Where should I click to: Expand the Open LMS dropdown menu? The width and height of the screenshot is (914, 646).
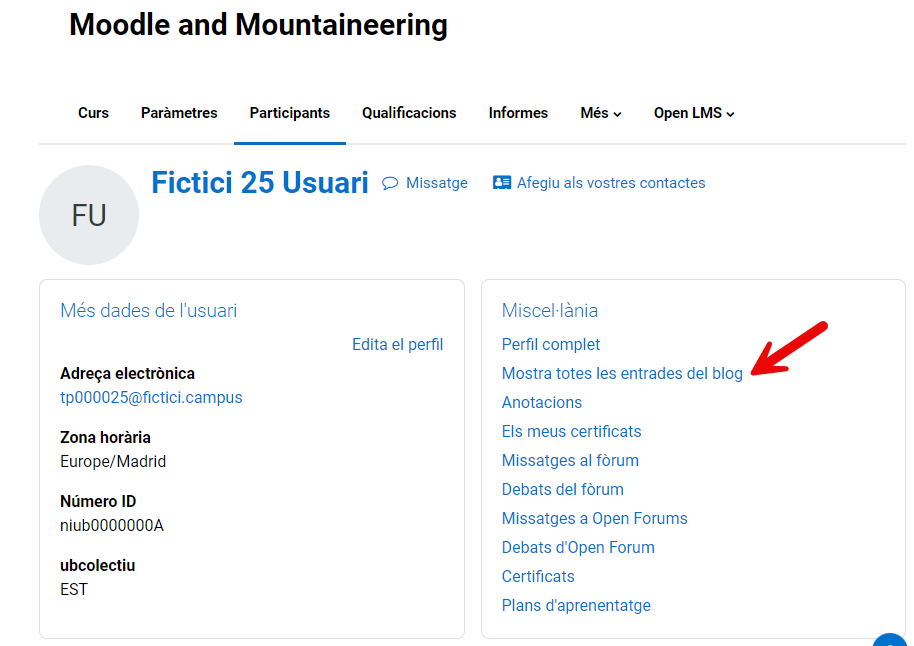(x=694, y=113)
